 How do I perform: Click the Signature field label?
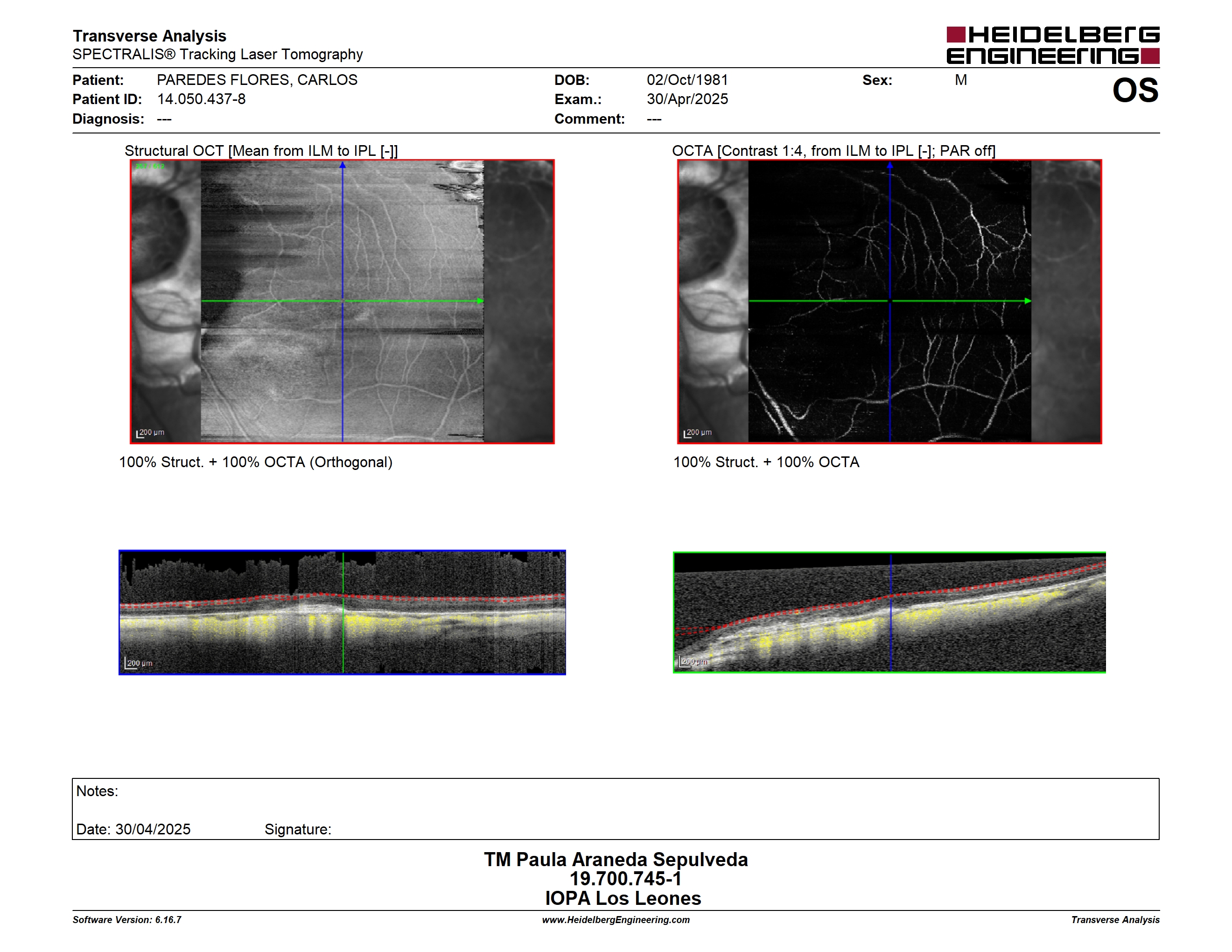tap(298, 830)
